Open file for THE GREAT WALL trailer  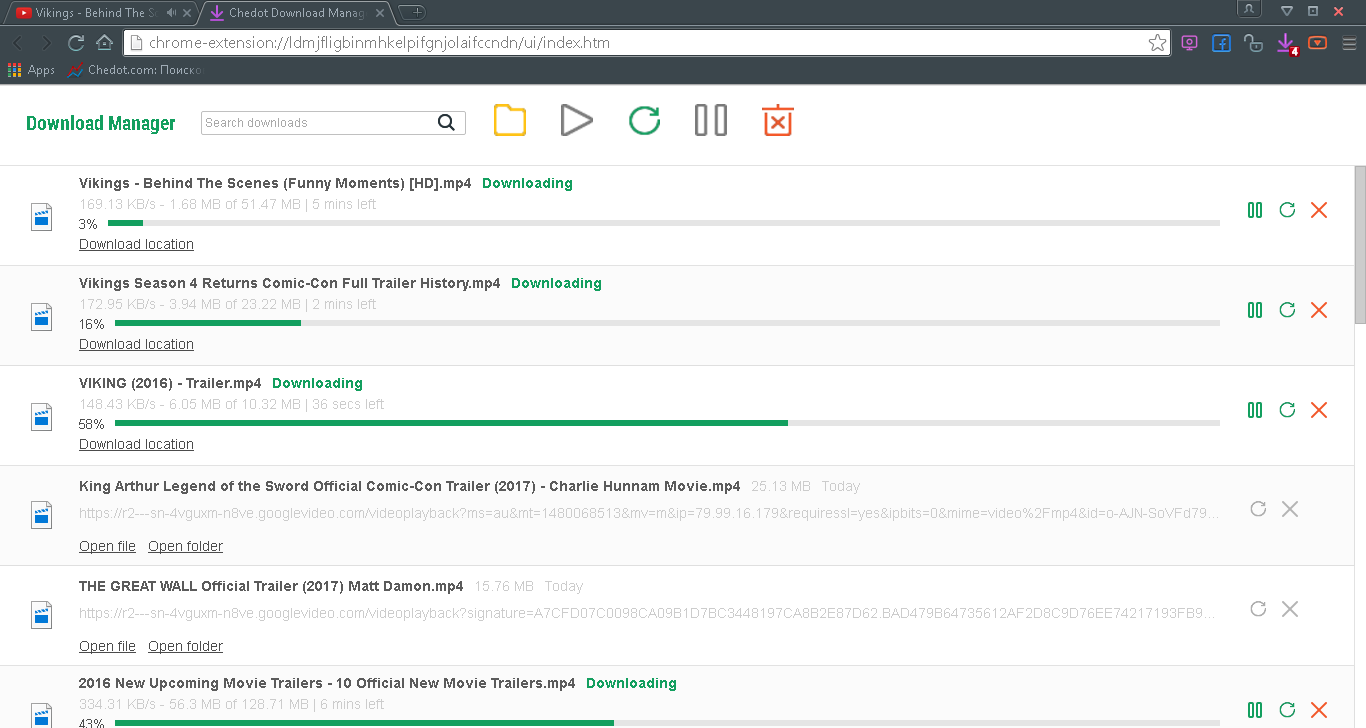coord(107,646)
